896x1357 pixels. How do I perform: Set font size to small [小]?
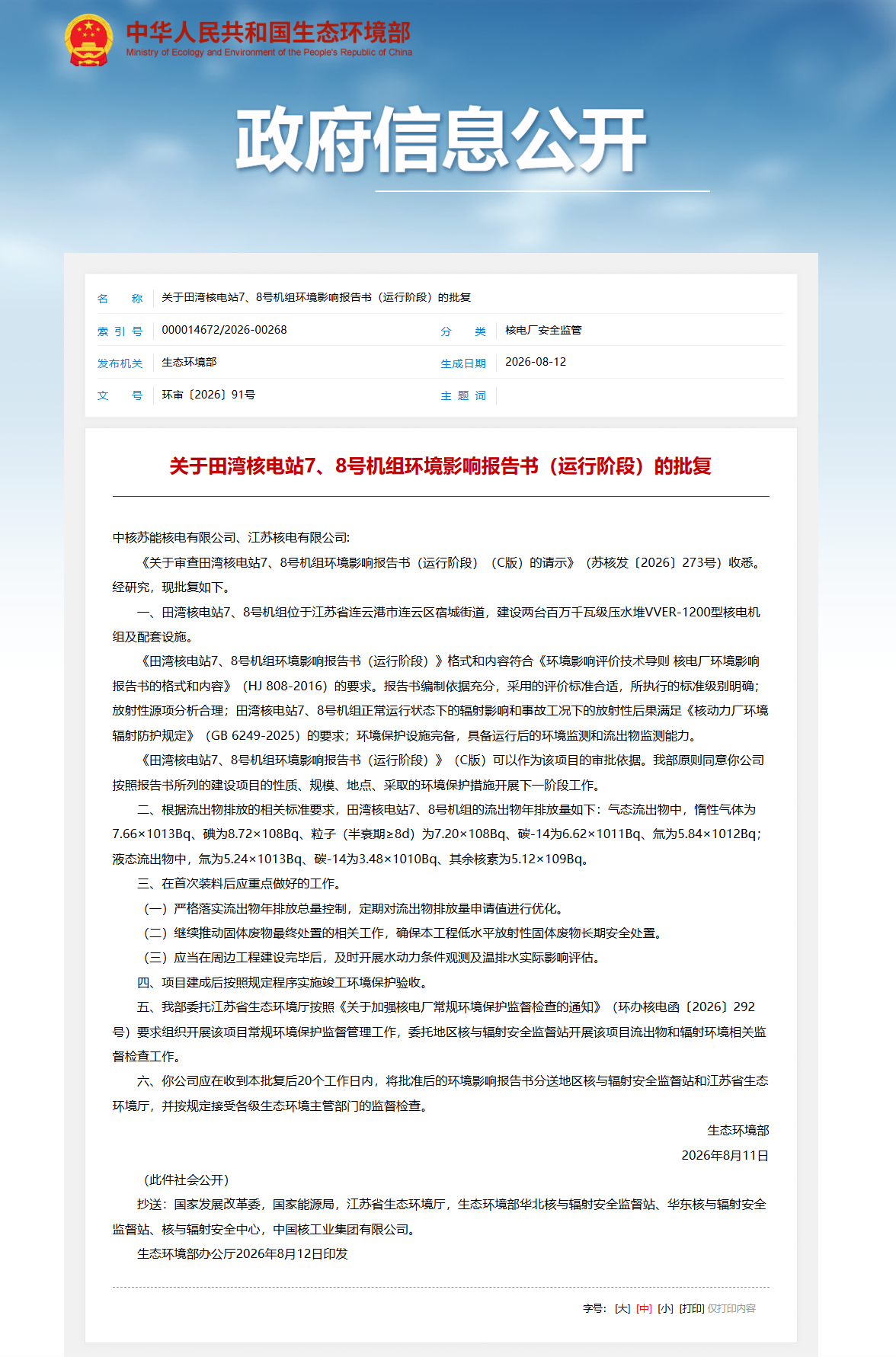(665, 1308)
